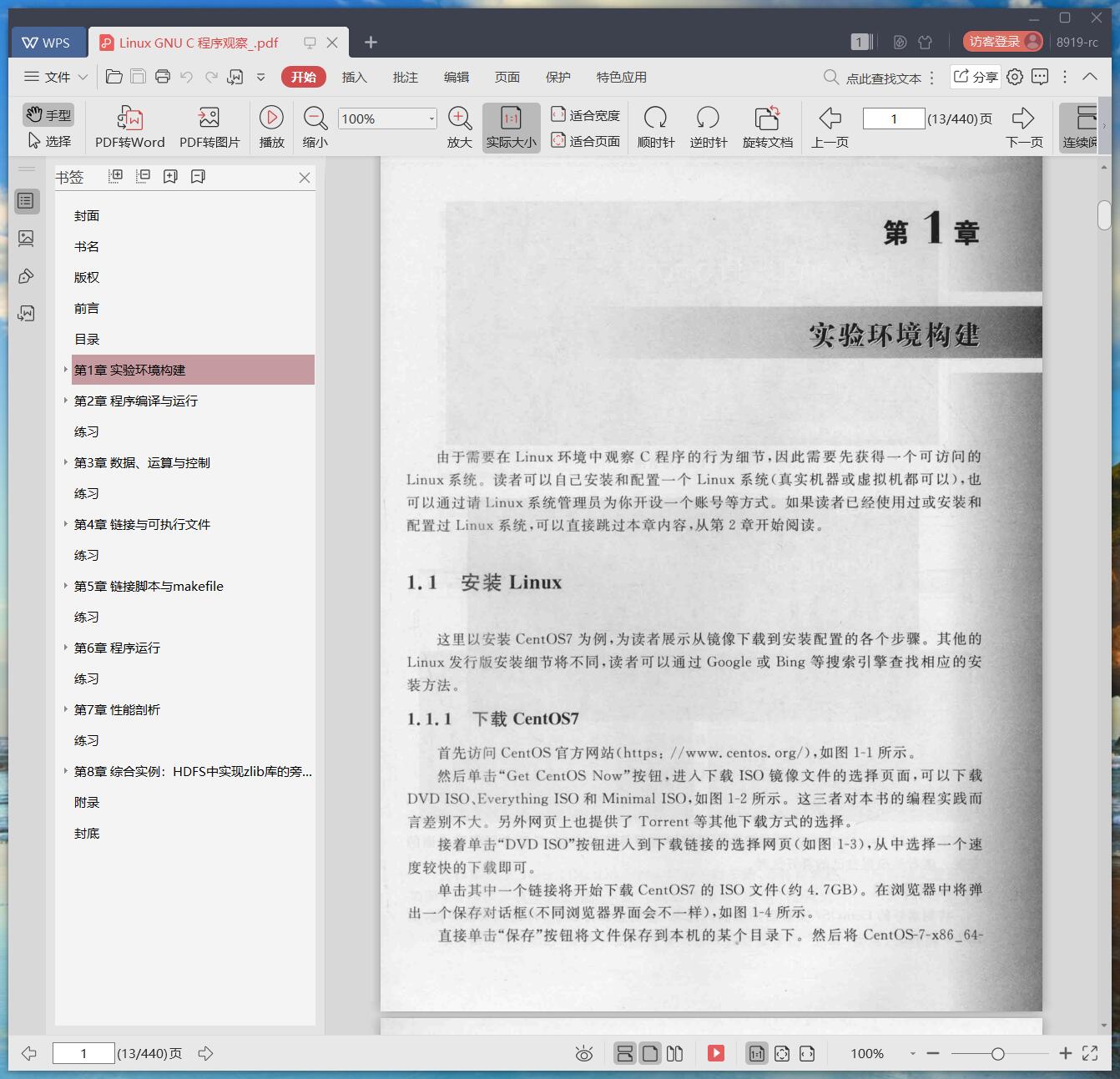The height and width of the screenshot is (1079, 1120).
Task: Switch to the 保护 ribbon tab
Action: coord(557,77)
